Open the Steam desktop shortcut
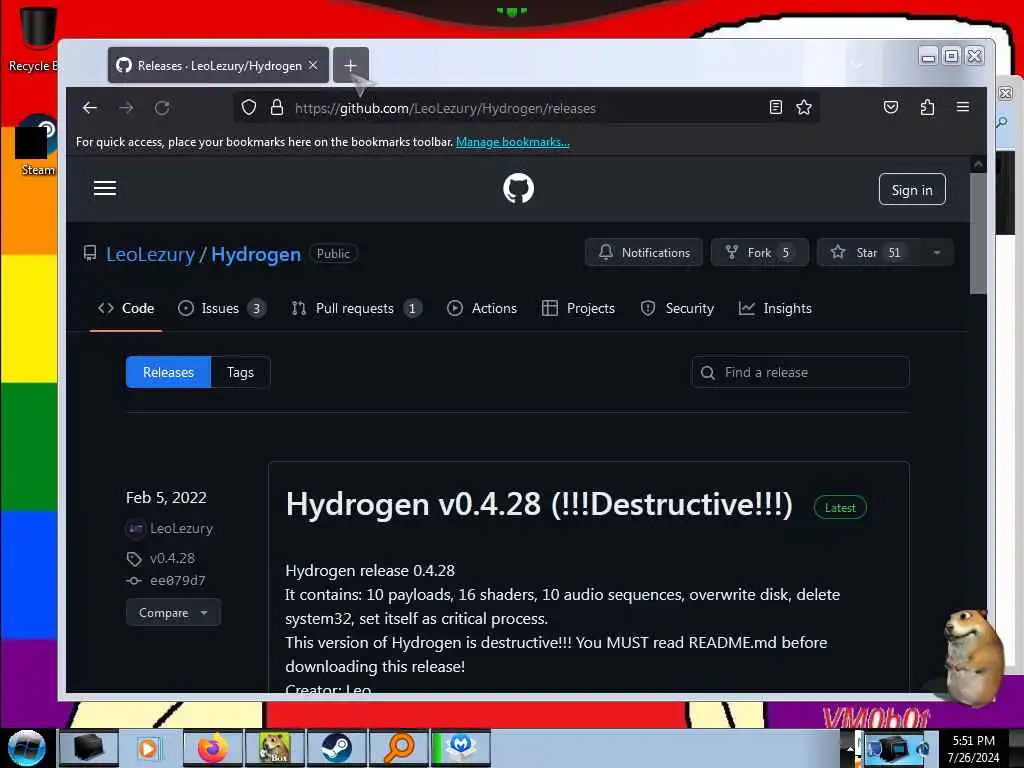The height and width of the screenshot is (768, 1024). click(34, 146)
